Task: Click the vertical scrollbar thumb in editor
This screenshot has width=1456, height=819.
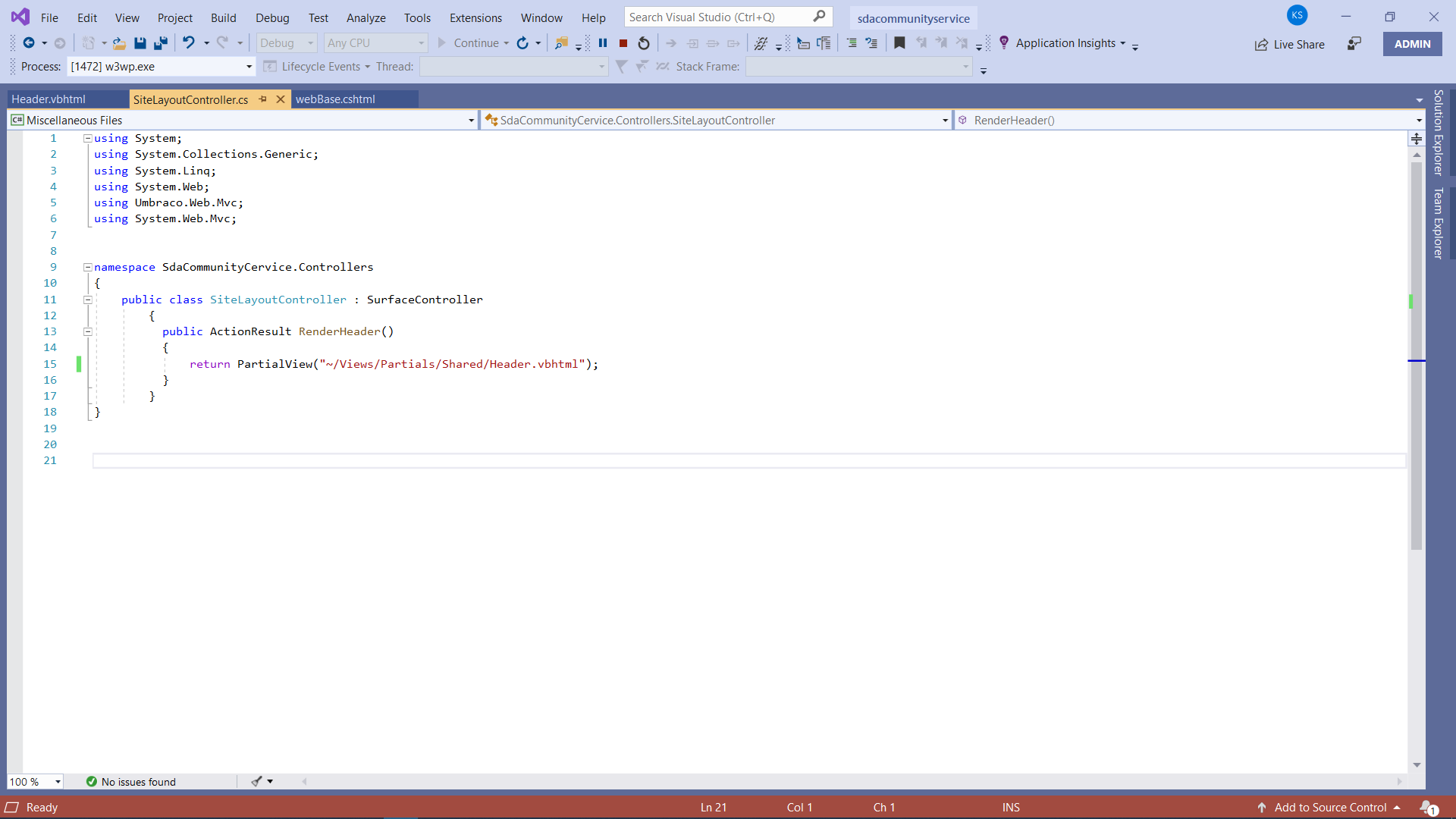Action: click(1417, 356)
